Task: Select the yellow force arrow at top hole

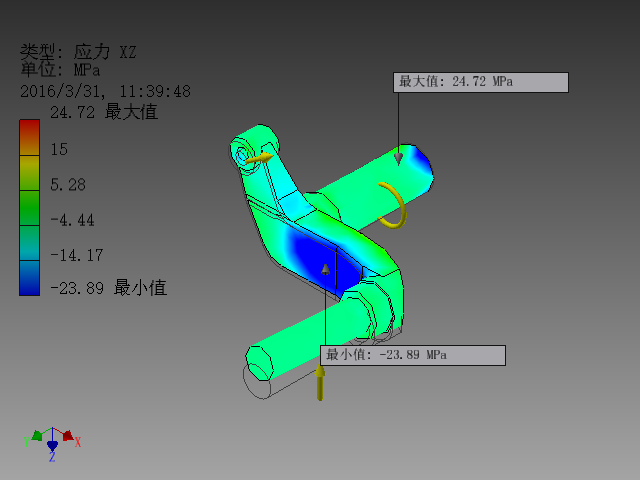Action: click(x=260, y=158)
